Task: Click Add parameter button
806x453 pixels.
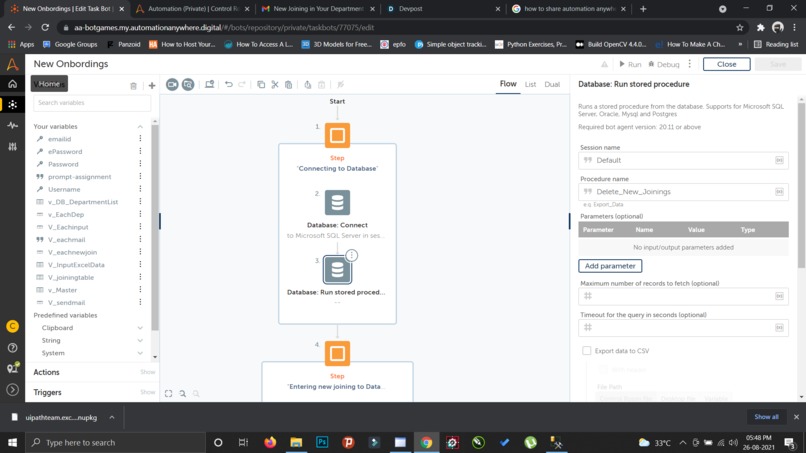Action: pos(610,266)
